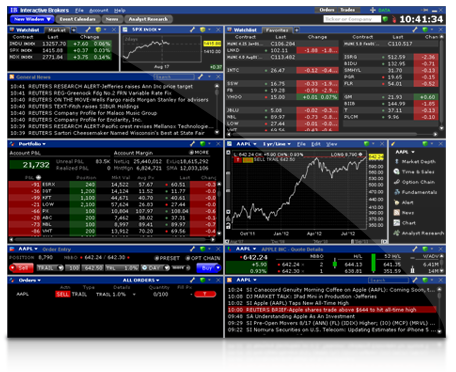Open 1yr/Line chart period dropdown
Screen dimensions: 456x372
(277, 144)
